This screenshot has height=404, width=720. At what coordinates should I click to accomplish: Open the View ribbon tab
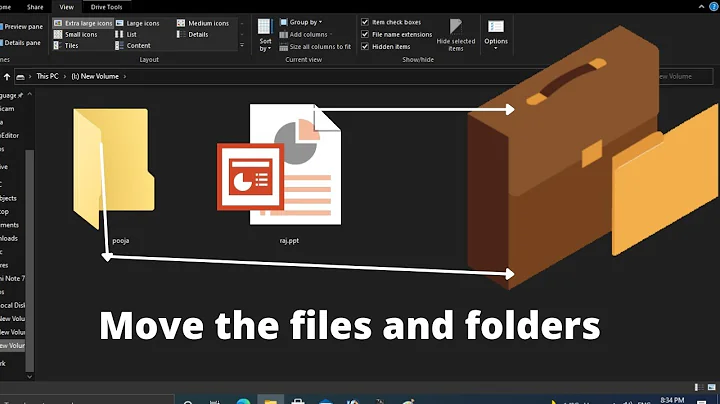[66, 7]
